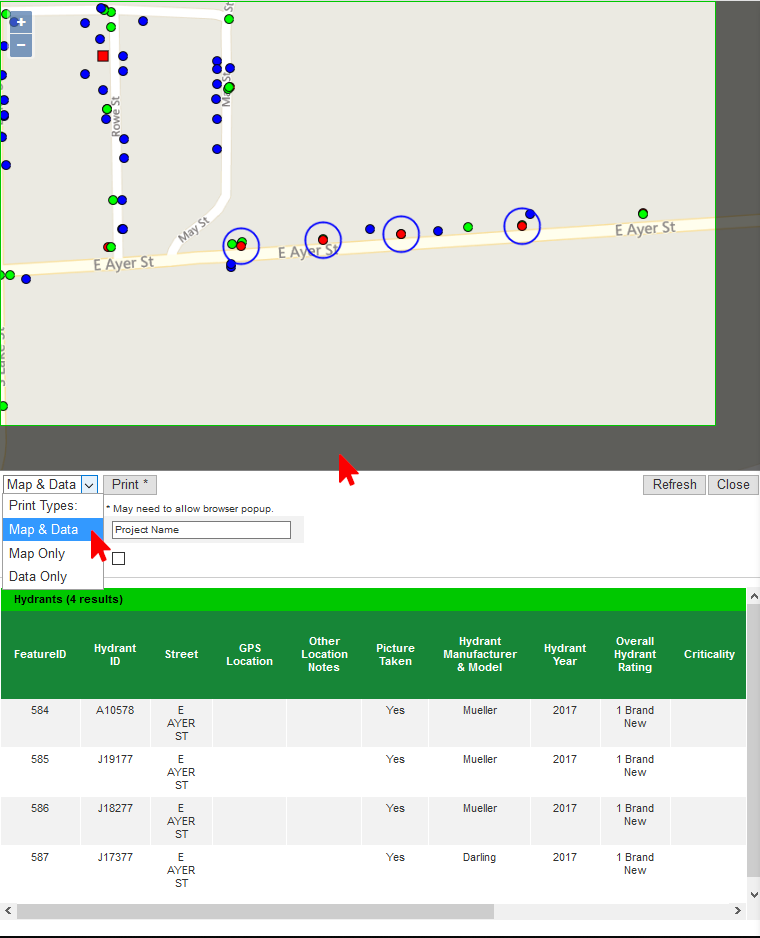This screenshot has height=938, width=760.
Task: Choose Data Only from print types list
Action: tap(38, 577)
